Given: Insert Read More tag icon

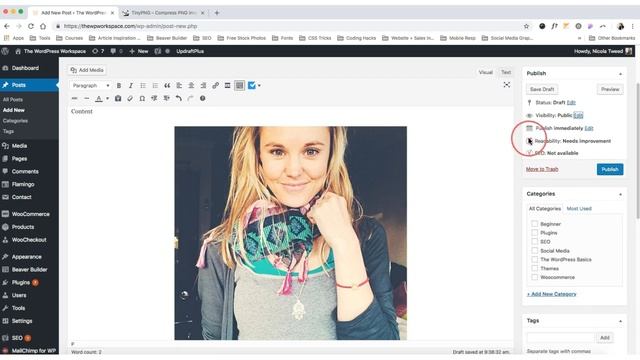Looking at the screenshot, I should (x=227, y=86).
